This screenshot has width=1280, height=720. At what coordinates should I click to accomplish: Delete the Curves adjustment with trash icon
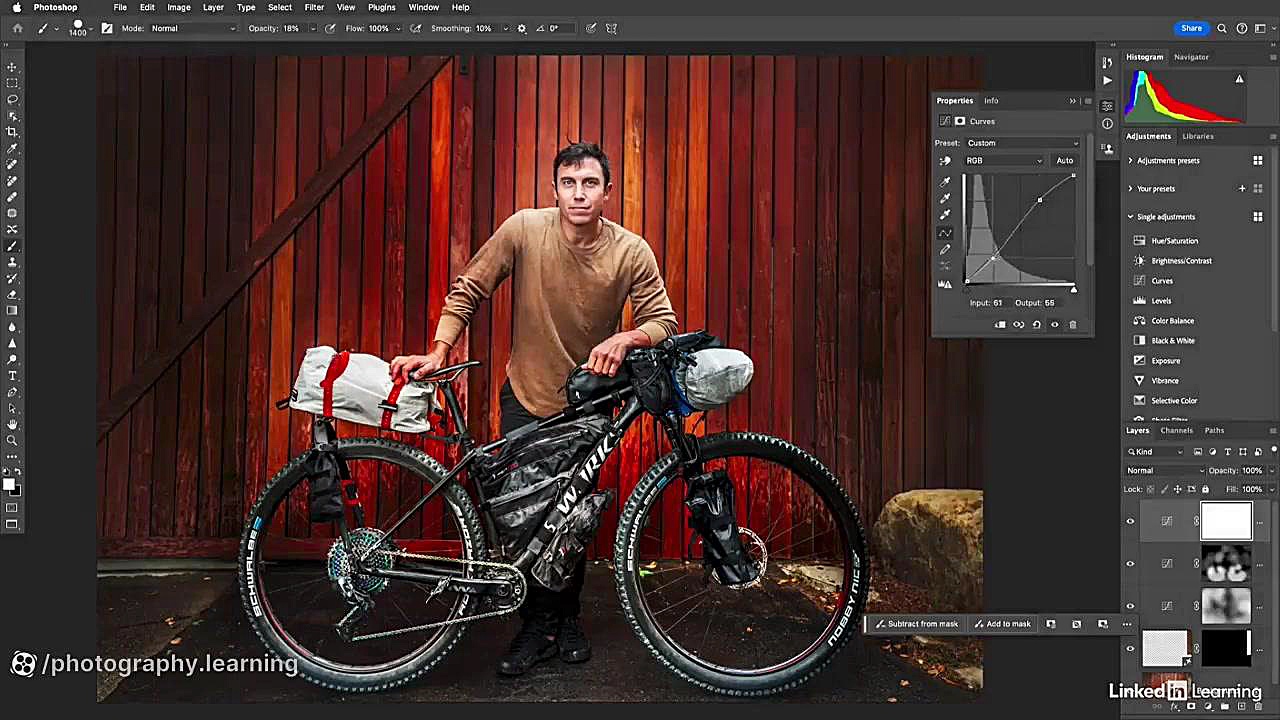click(x=1073, y=325)
